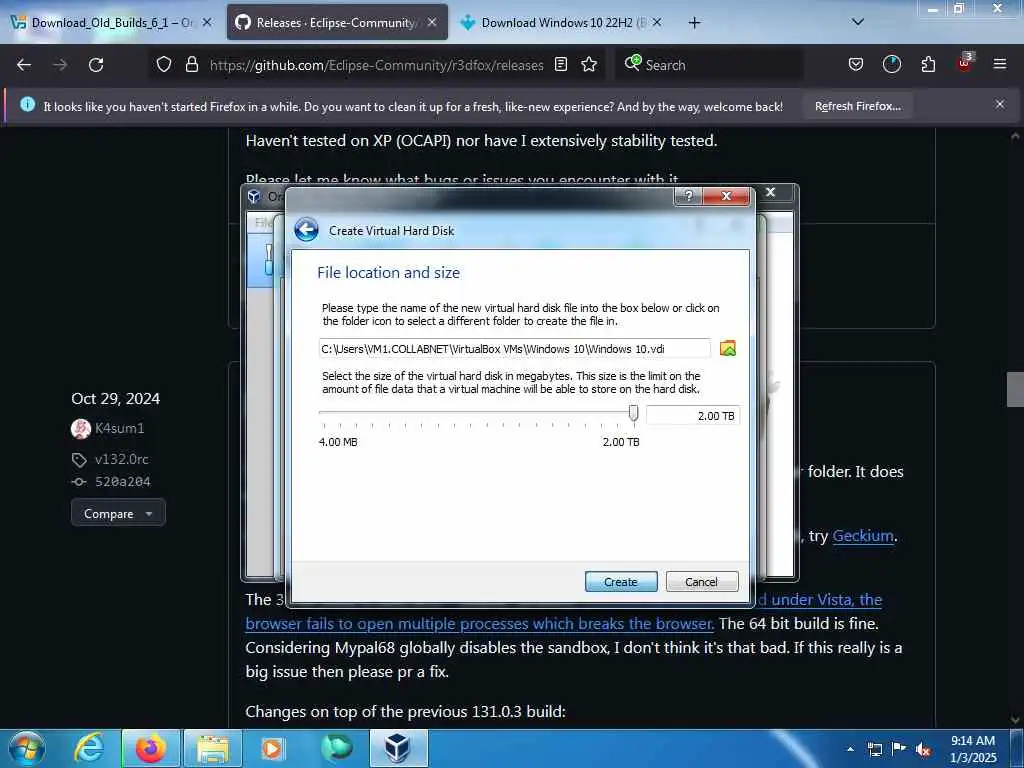
Task: Click the disk size slider handle
Action: coord(633,413)
